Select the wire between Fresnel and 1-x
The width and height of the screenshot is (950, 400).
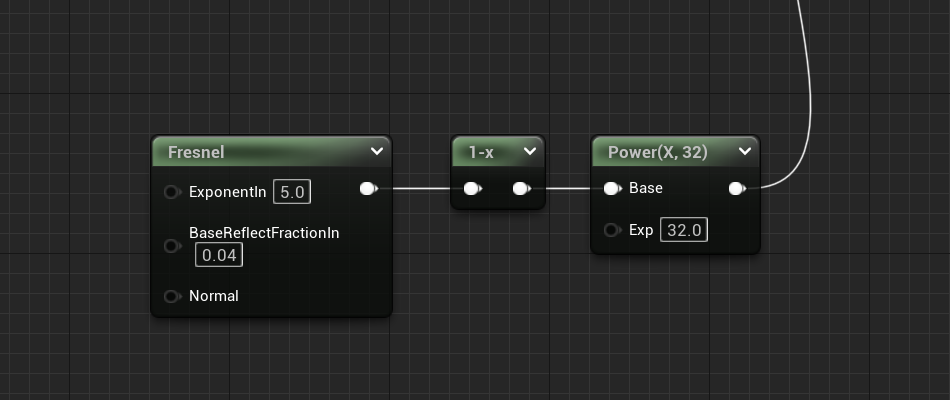point(421,188)
